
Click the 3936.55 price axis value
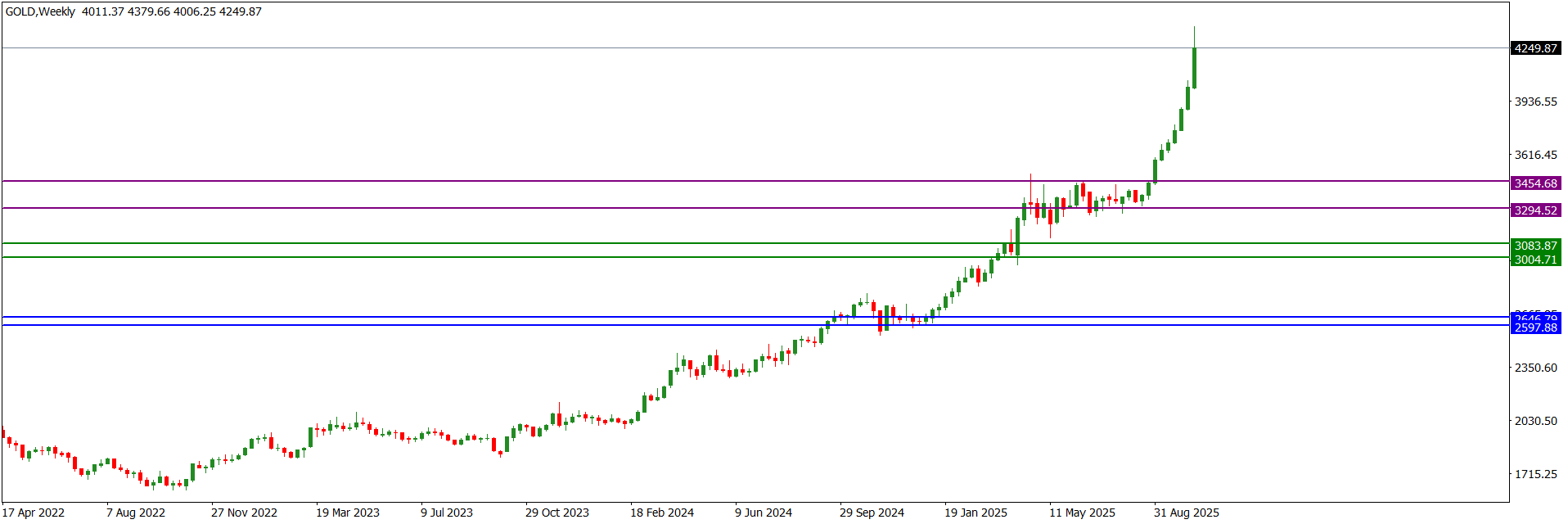click(x=1535, y=102)
